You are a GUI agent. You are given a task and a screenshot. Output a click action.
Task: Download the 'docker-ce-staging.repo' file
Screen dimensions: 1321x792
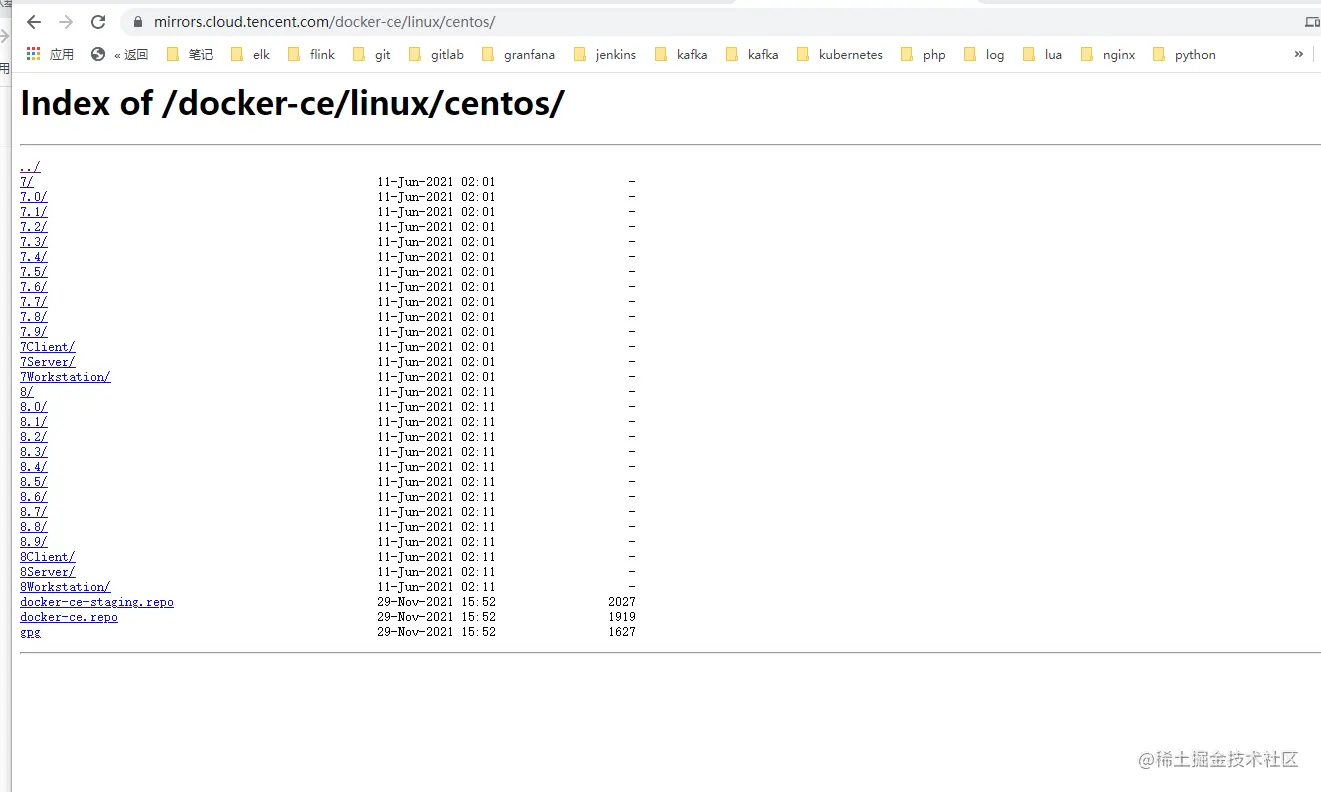[x=97, y=602]
